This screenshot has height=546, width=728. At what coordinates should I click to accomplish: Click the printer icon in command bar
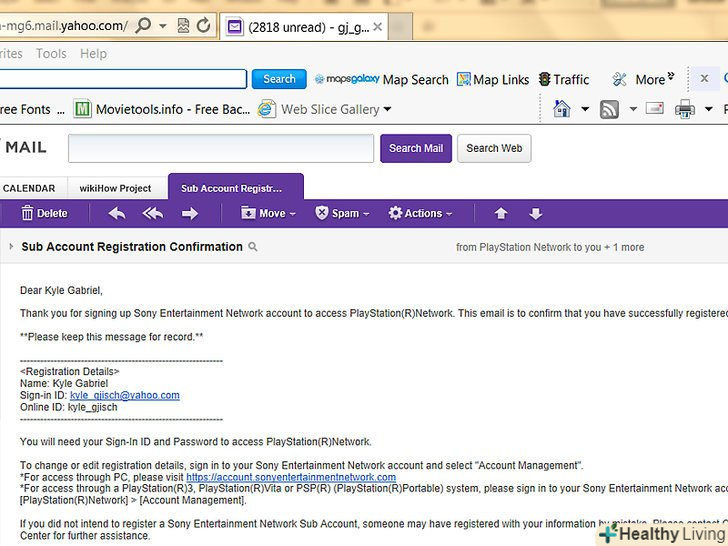click(x=685, y=109)
